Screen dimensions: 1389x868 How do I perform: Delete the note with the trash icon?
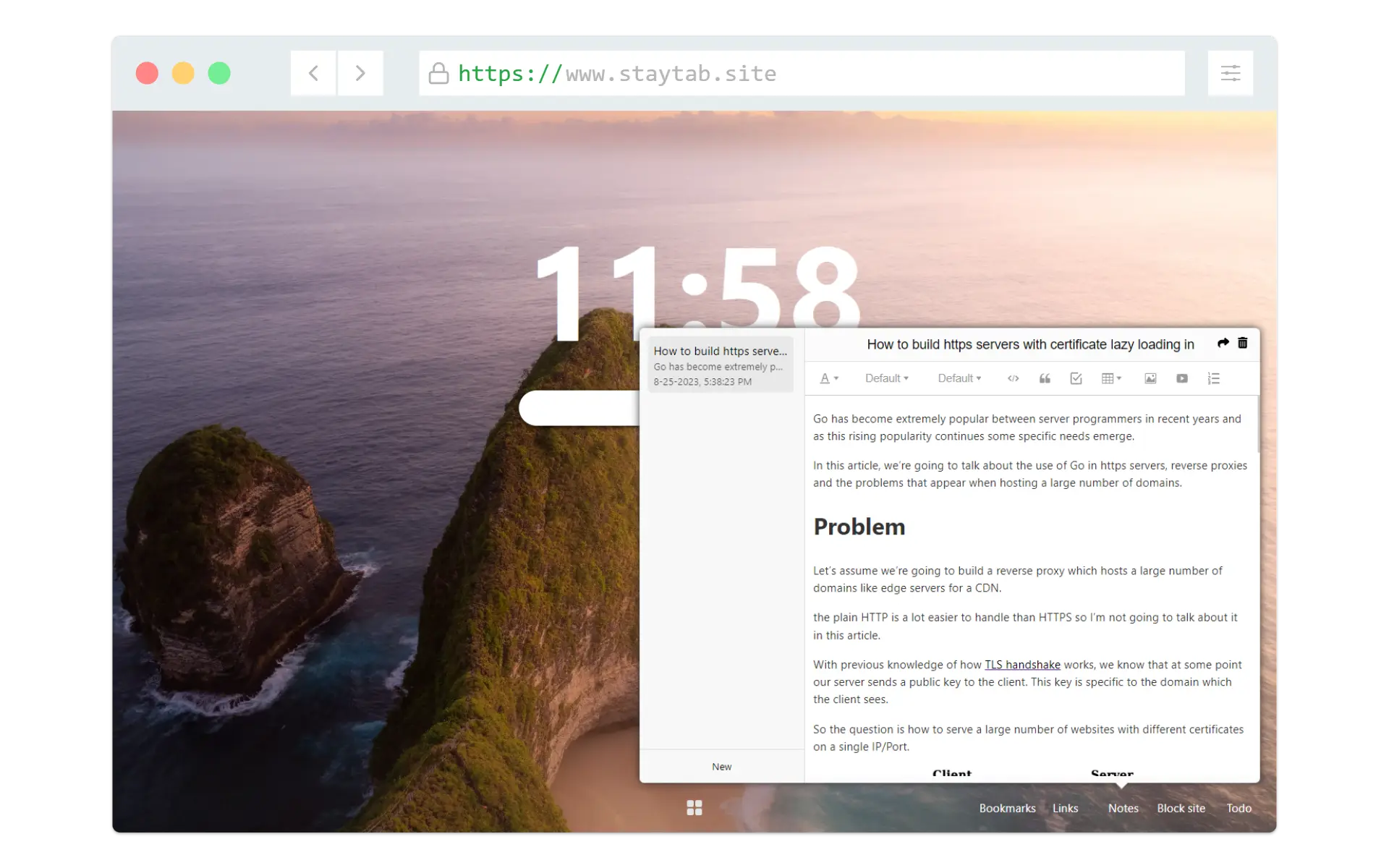pos(1243,343)
